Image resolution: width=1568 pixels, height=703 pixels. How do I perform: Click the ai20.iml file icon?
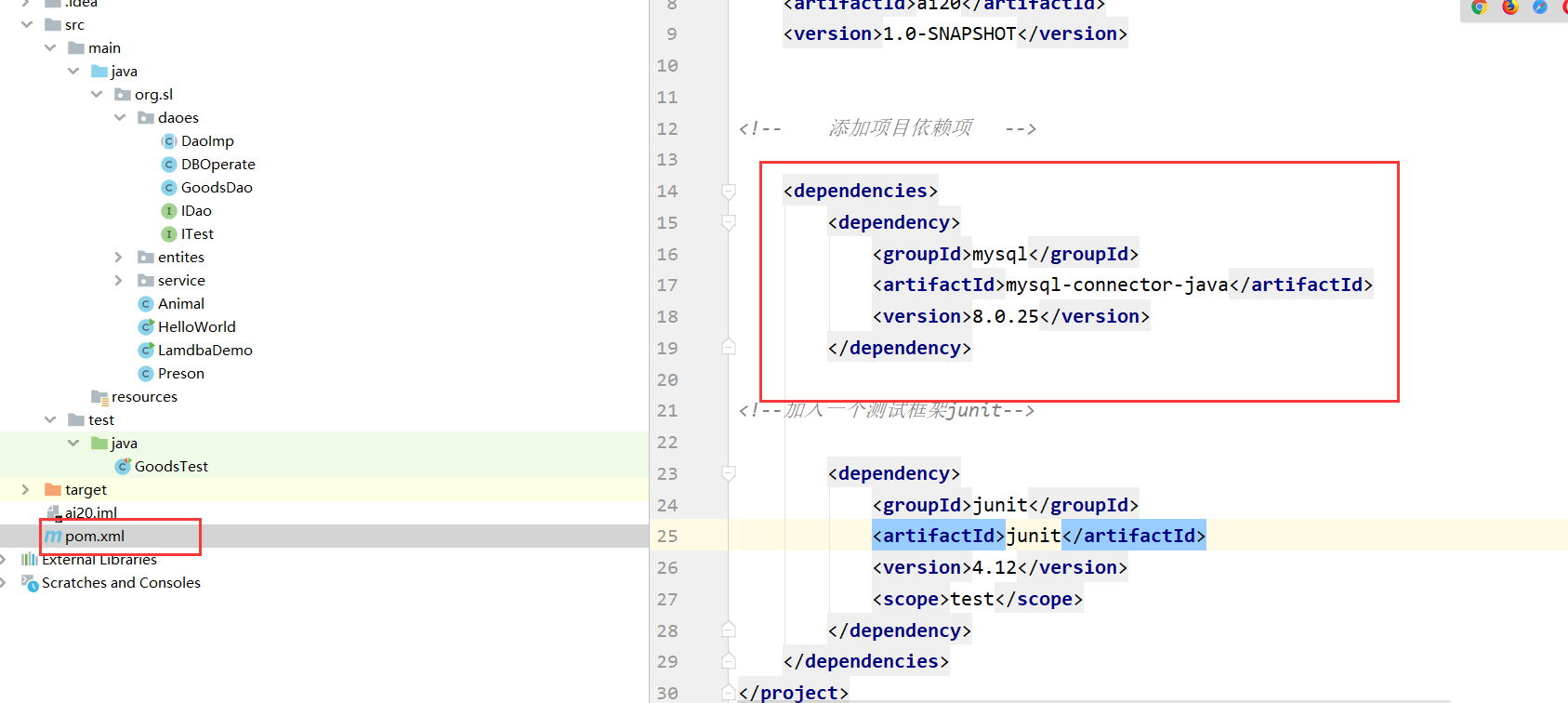point(53,512)
